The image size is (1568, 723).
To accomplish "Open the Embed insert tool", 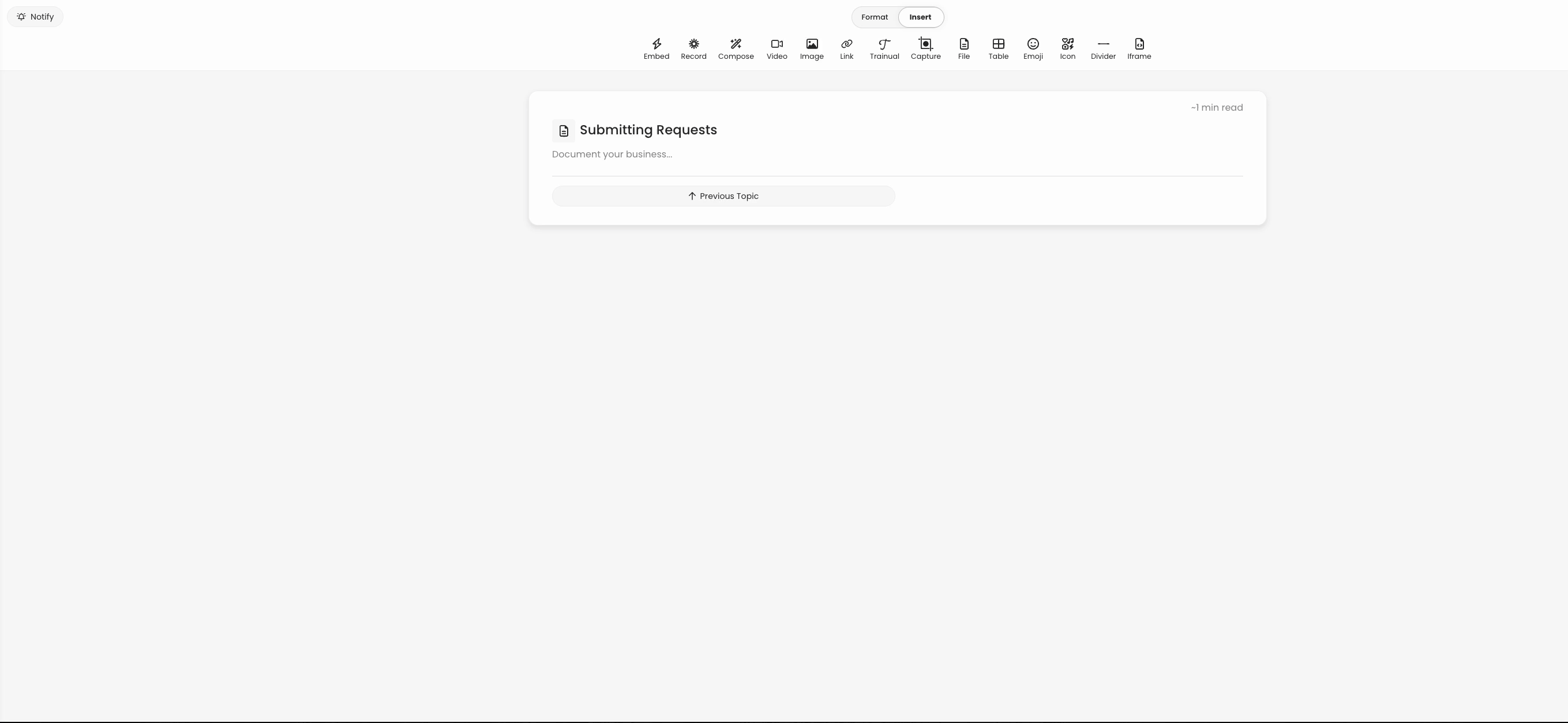I will pos(656,50).
